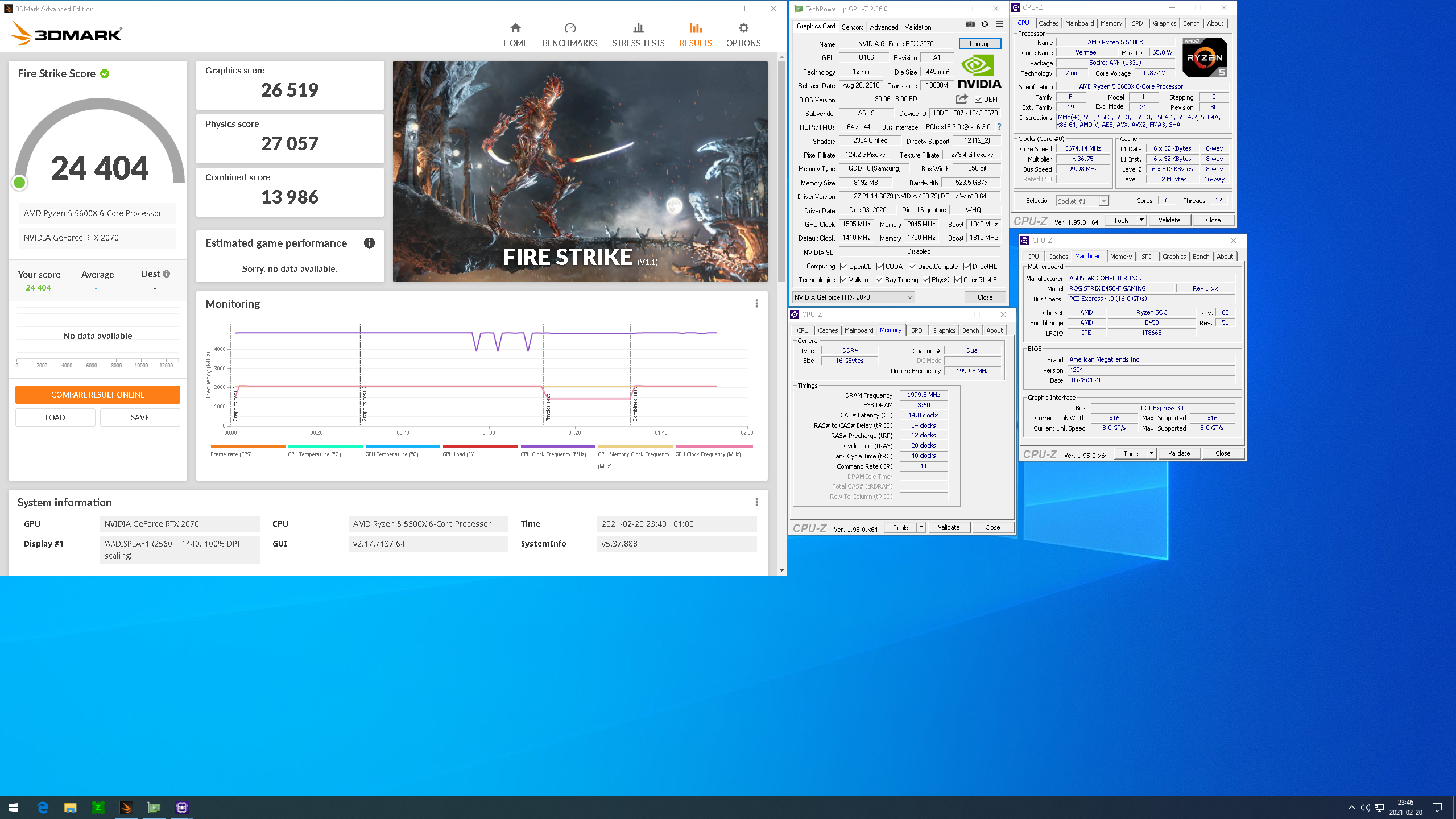This screenshot has width=1456, height=819.
Task: Open Bench tab in CPU-Z Mainboard window
Action: pyautogui.click(x=1201, y=257)
